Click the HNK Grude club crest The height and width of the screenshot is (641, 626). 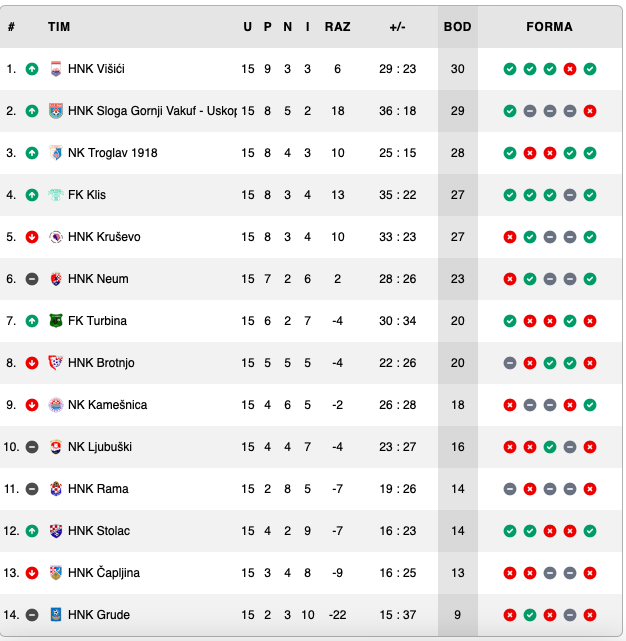click(x=56, y=614)
